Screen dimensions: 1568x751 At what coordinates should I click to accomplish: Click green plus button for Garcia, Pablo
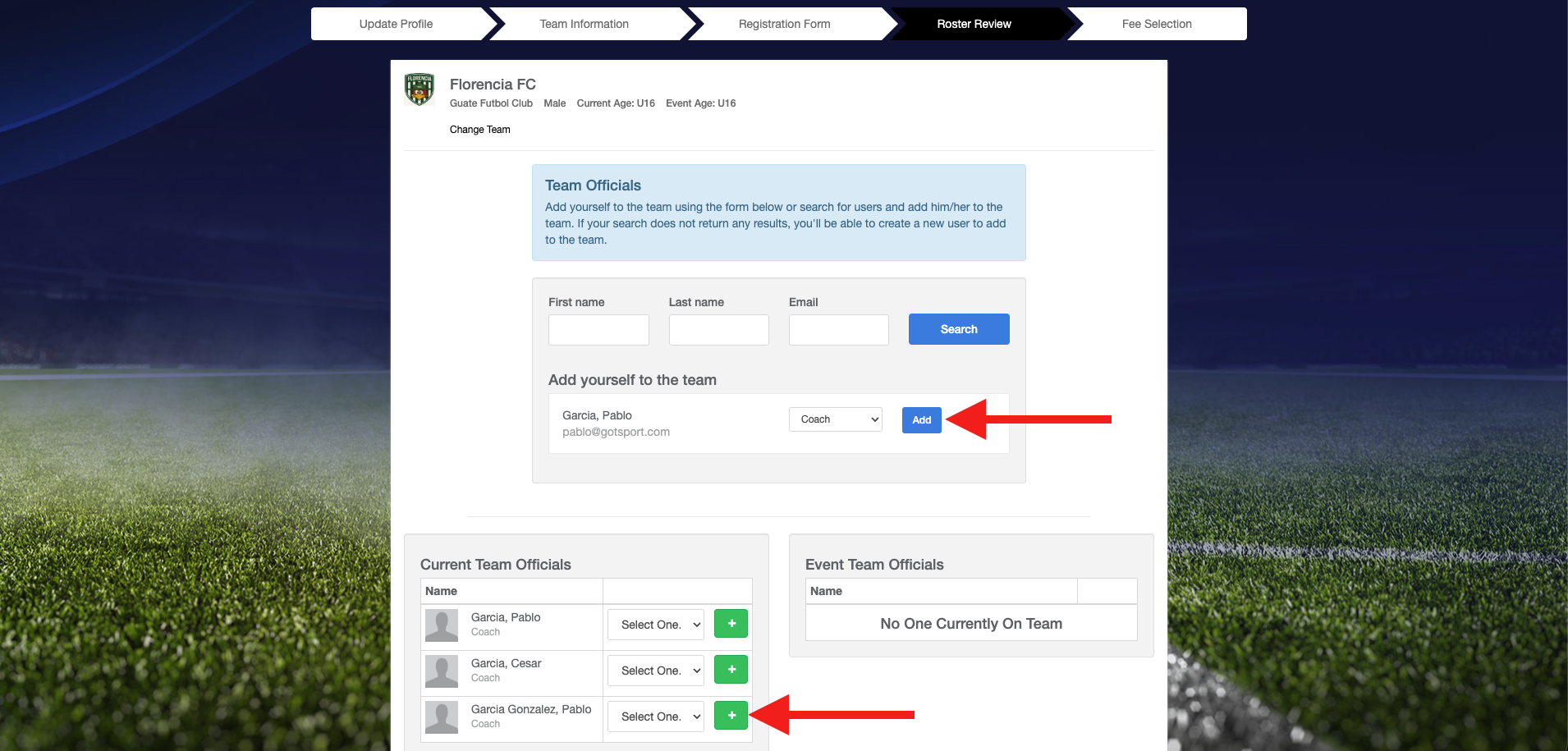[731, 624]
